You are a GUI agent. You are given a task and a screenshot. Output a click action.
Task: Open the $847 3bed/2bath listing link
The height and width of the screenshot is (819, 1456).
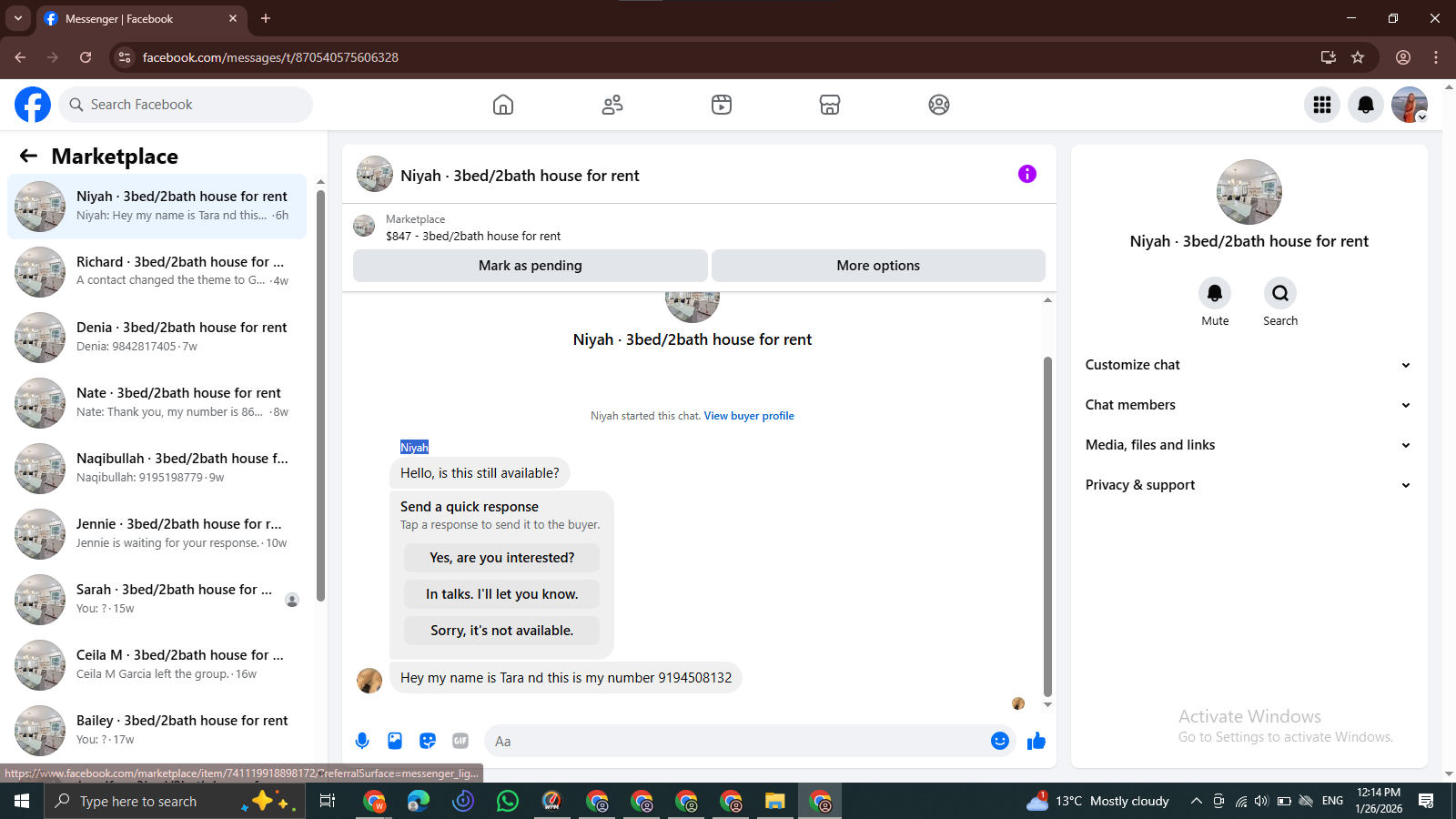[473, 236]
